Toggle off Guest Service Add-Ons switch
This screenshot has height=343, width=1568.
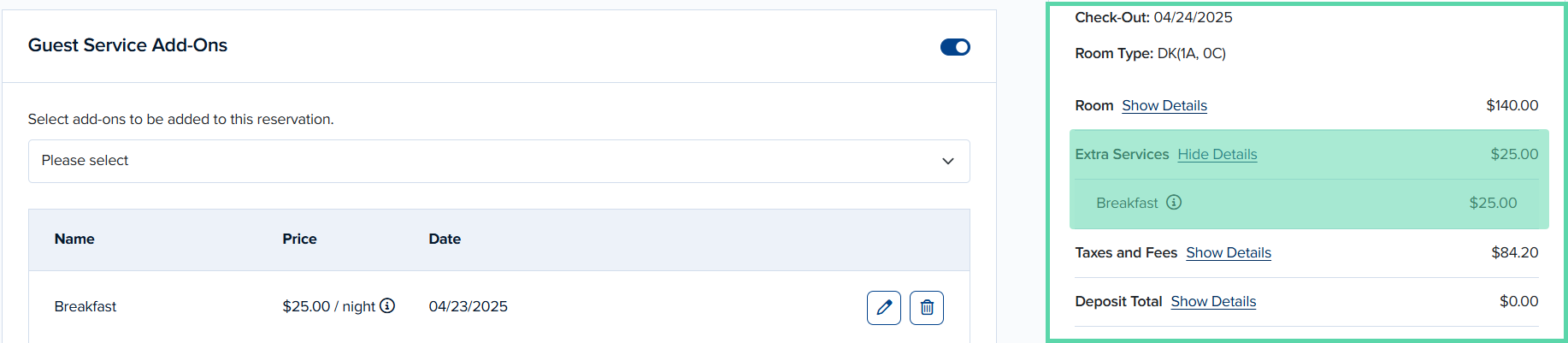955,47
